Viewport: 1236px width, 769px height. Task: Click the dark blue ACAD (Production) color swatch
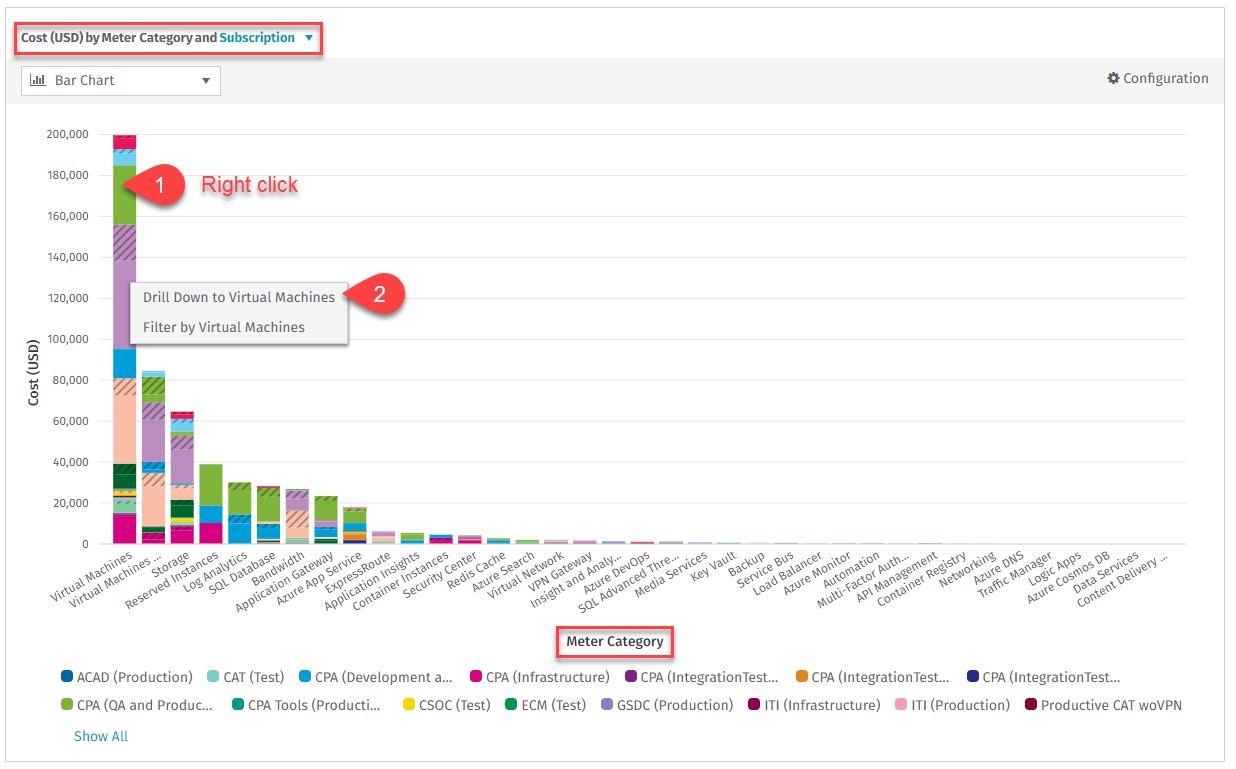(67, 677)
